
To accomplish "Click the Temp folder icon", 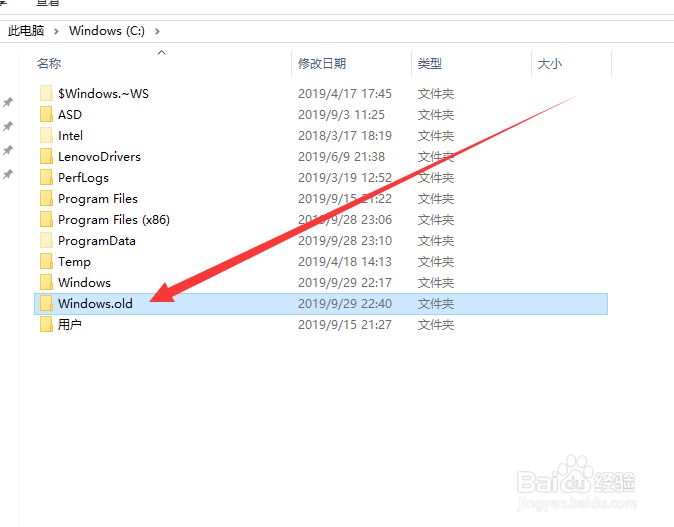I will pos(46,261).
